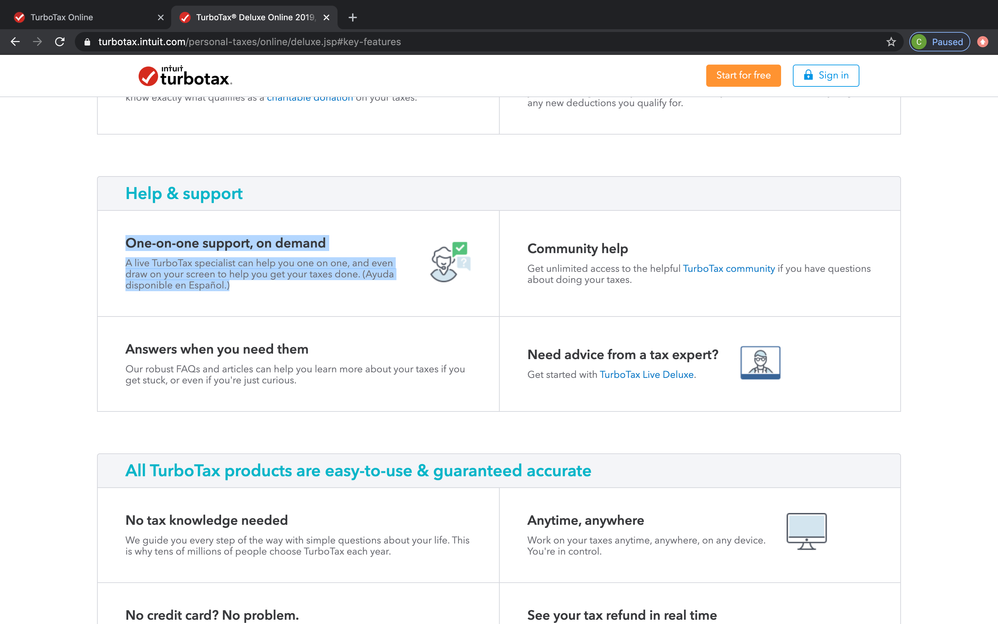Image resolution: width=998 pixels, height=624 pixels.
Task: Click the easy-to-use & guaranteed accurate section title
Action: coord(358,471)
